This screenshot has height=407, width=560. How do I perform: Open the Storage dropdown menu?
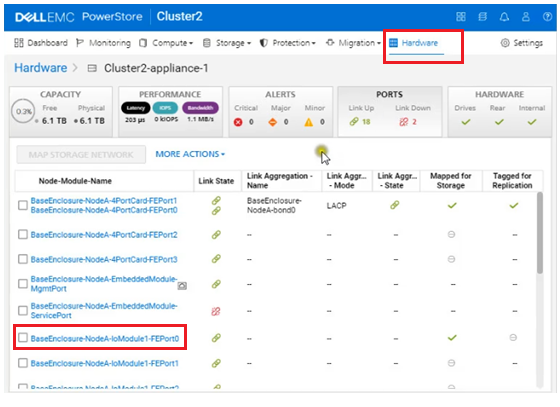pyautogui.click(x=226, y=43)
